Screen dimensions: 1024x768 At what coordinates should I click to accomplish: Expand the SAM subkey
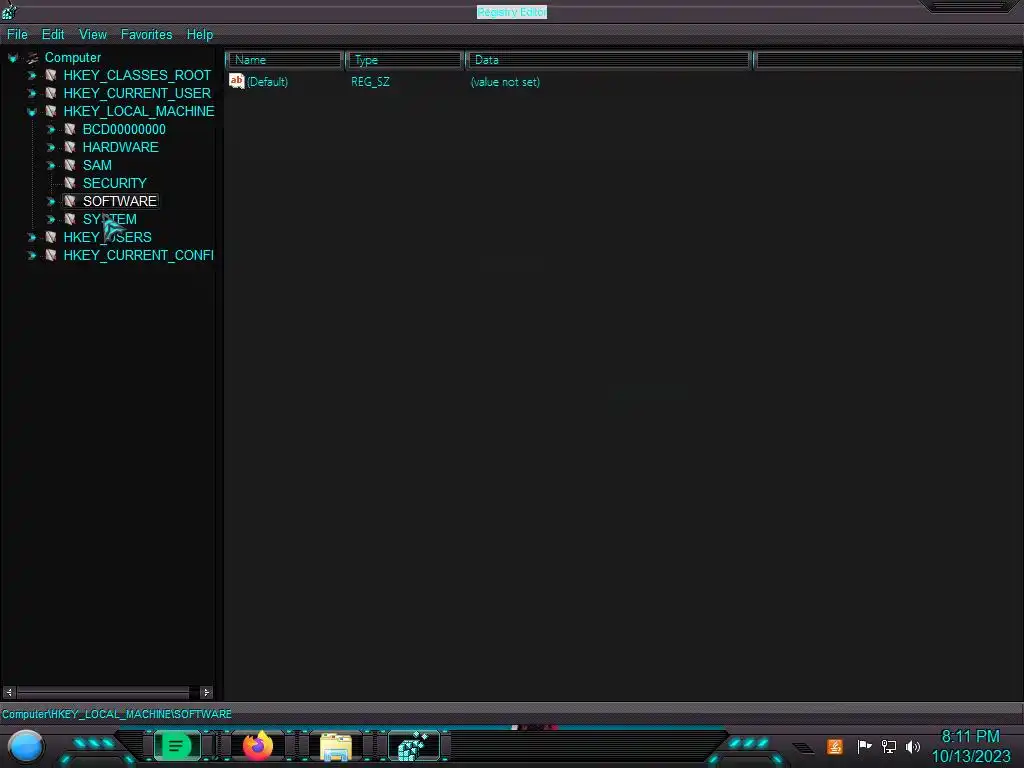(x=50, y=165)
